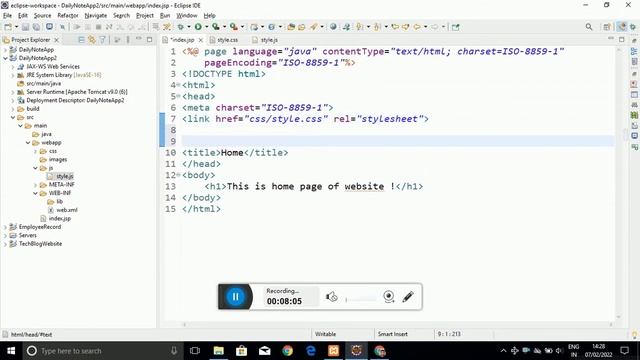This screenshot has width=640, height=360.
Task: Click the Save All toolbar icon
Action: pyautogui.click(x=36, y=27)
